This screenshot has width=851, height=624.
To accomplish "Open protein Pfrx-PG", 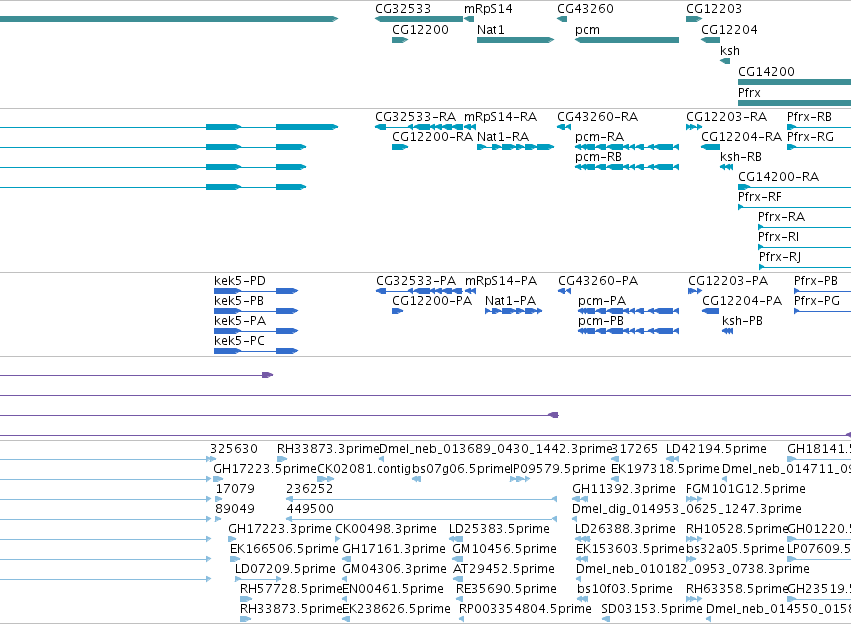I will pyautogui.click(x=817, y=301).
